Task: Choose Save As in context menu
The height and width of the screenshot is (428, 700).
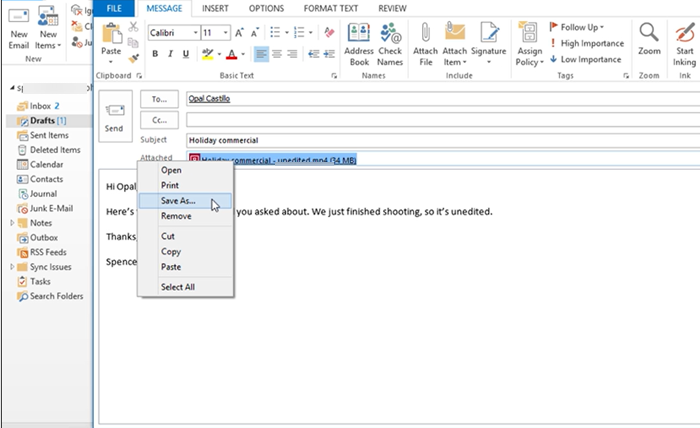Action: point(179,201)
